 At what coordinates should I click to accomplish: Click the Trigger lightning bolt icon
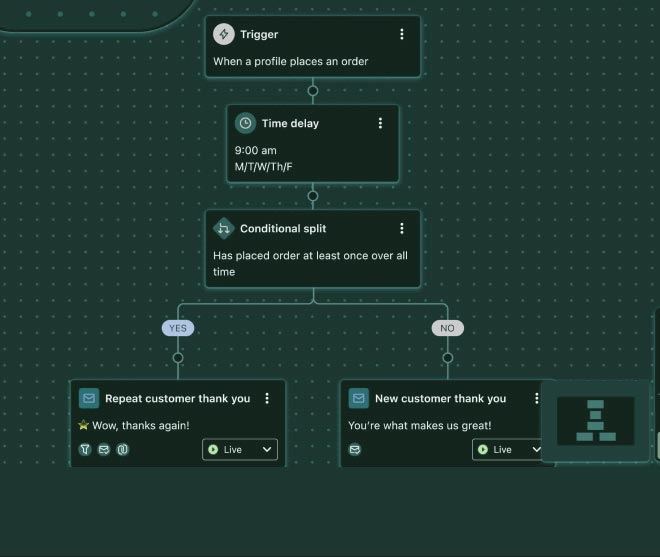pyautogui.click(x=224, y=34)
